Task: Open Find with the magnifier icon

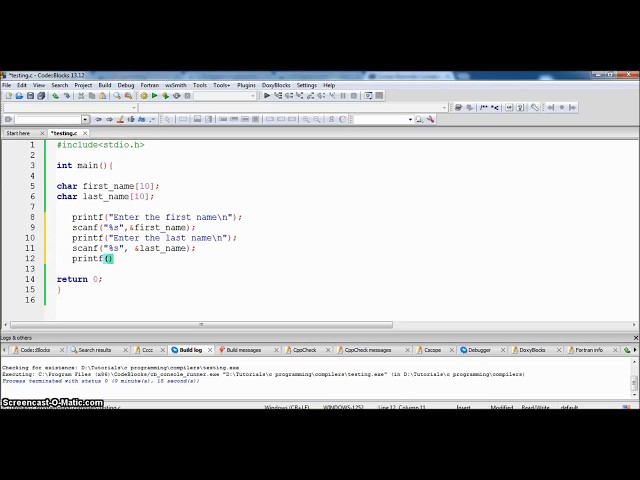Action: point(117,96)
